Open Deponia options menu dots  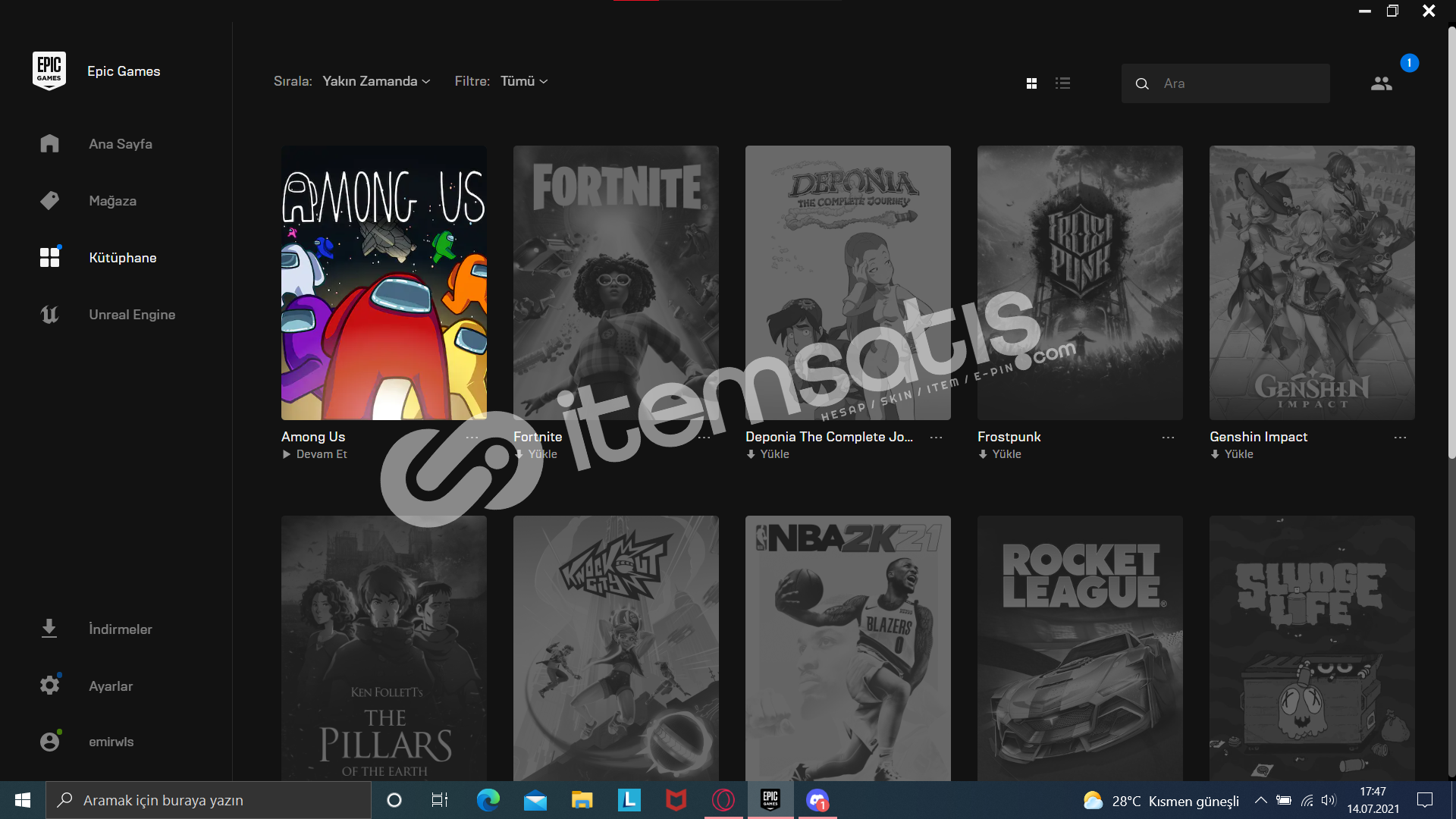[x=936, y=438]
